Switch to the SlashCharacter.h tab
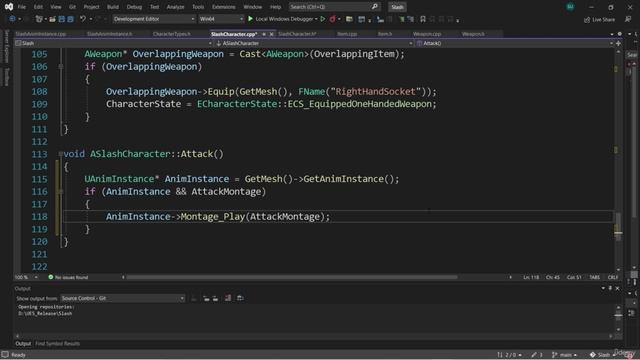 (x=297, y=34)
